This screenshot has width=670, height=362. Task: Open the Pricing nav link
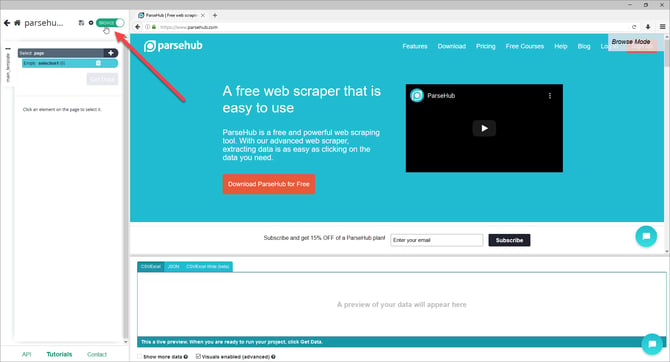click(x=485, y=46)
